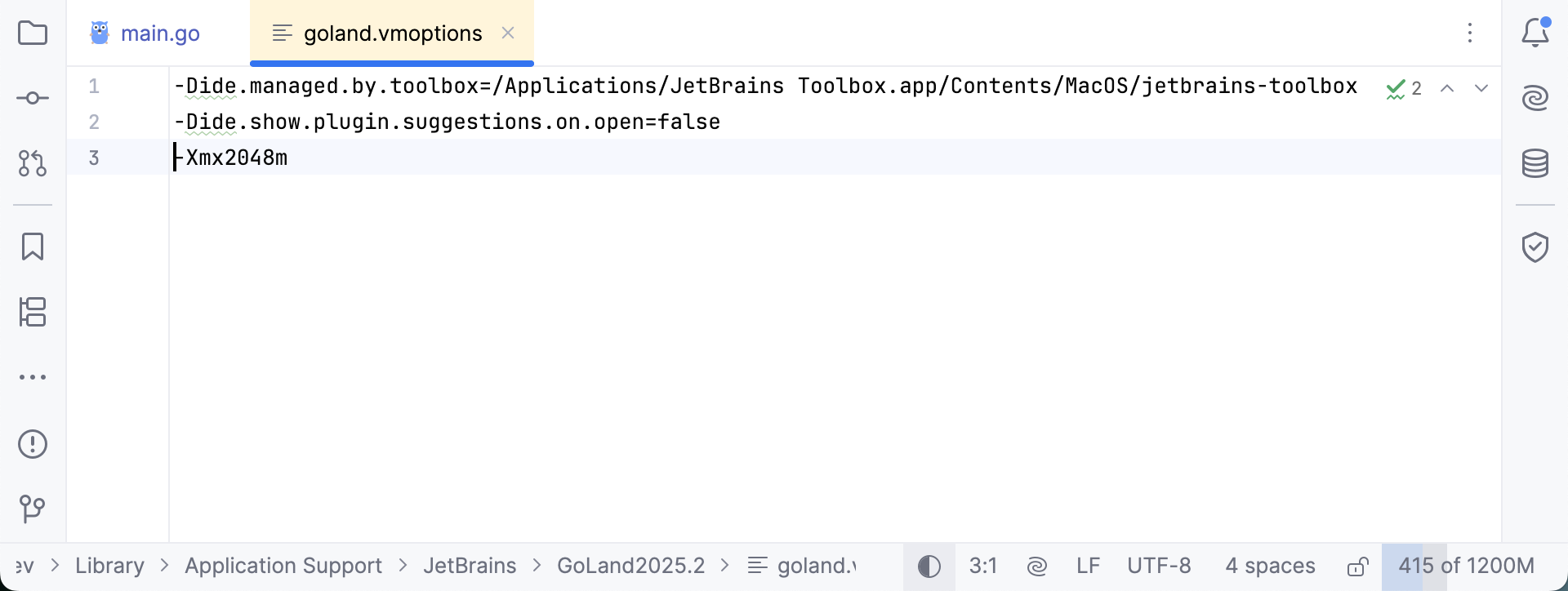
Task: Open the Commit tool window
Action: coord(33,99)
